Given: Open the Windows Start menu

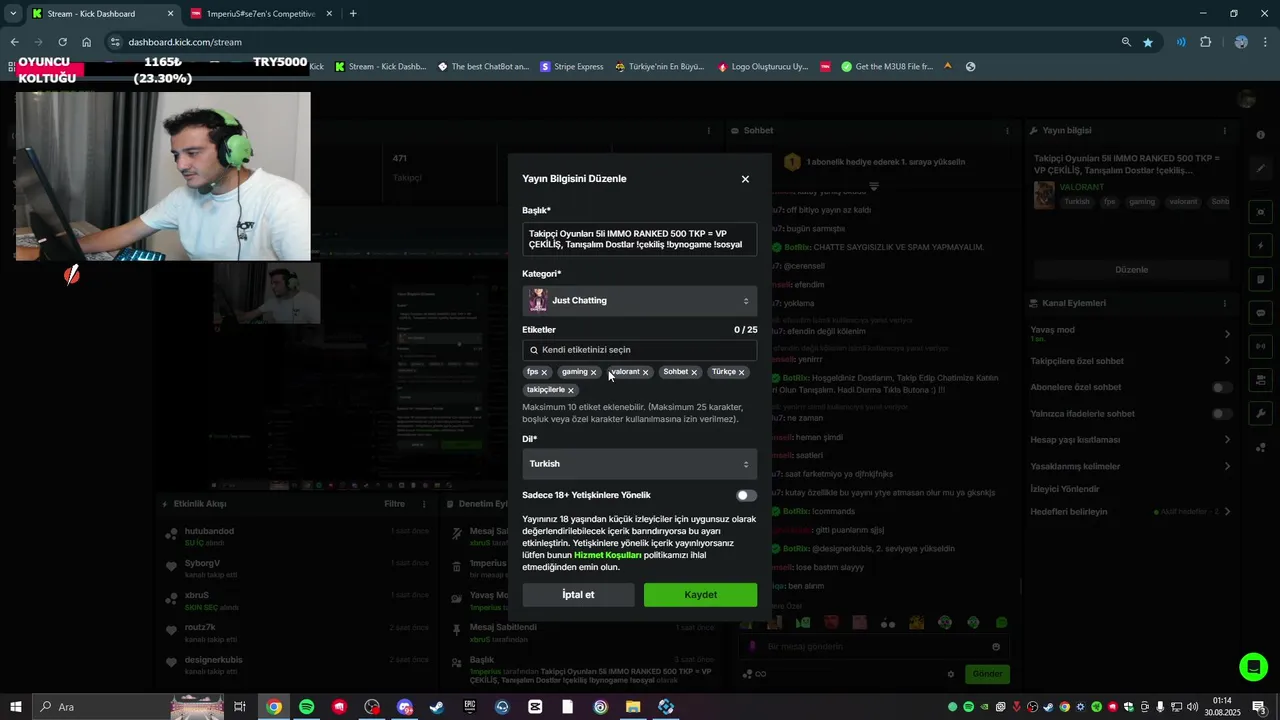Looking at the screenshot, I should (x=16, y=707).
